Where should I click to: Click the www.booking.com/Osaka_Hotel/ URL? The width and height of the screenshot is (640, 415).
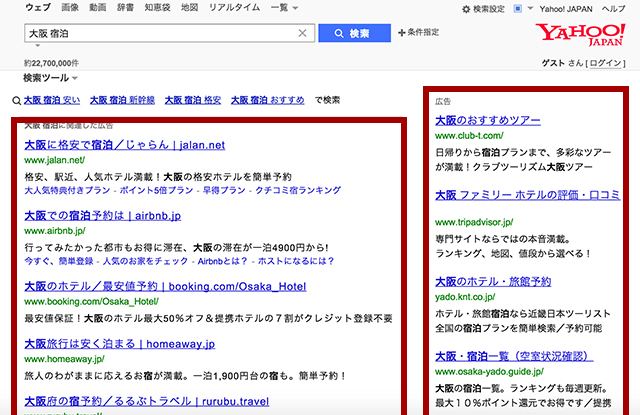coord(91,302)
